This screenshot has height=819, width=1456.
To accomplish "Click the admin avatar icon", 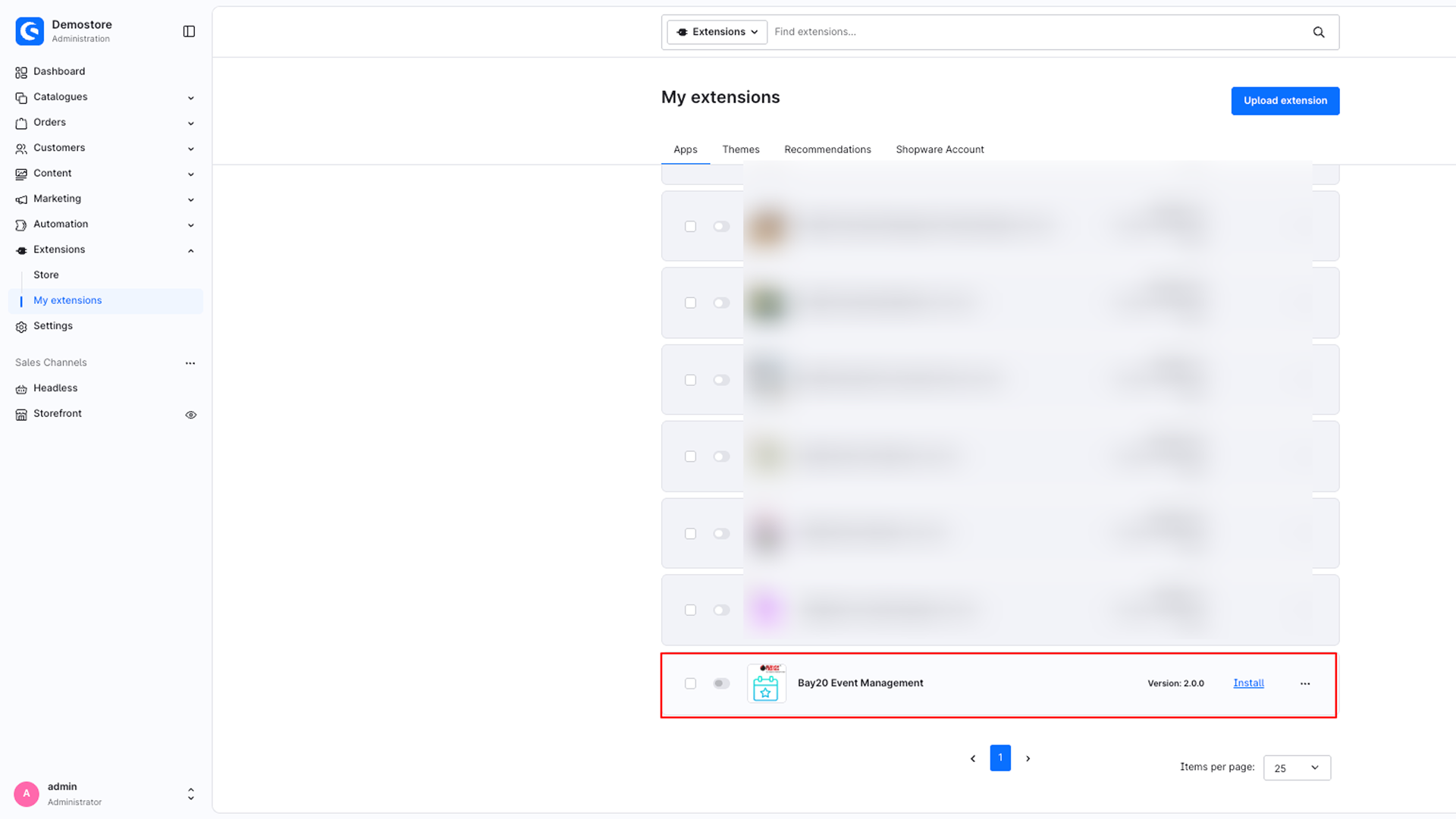I will 27,793.
